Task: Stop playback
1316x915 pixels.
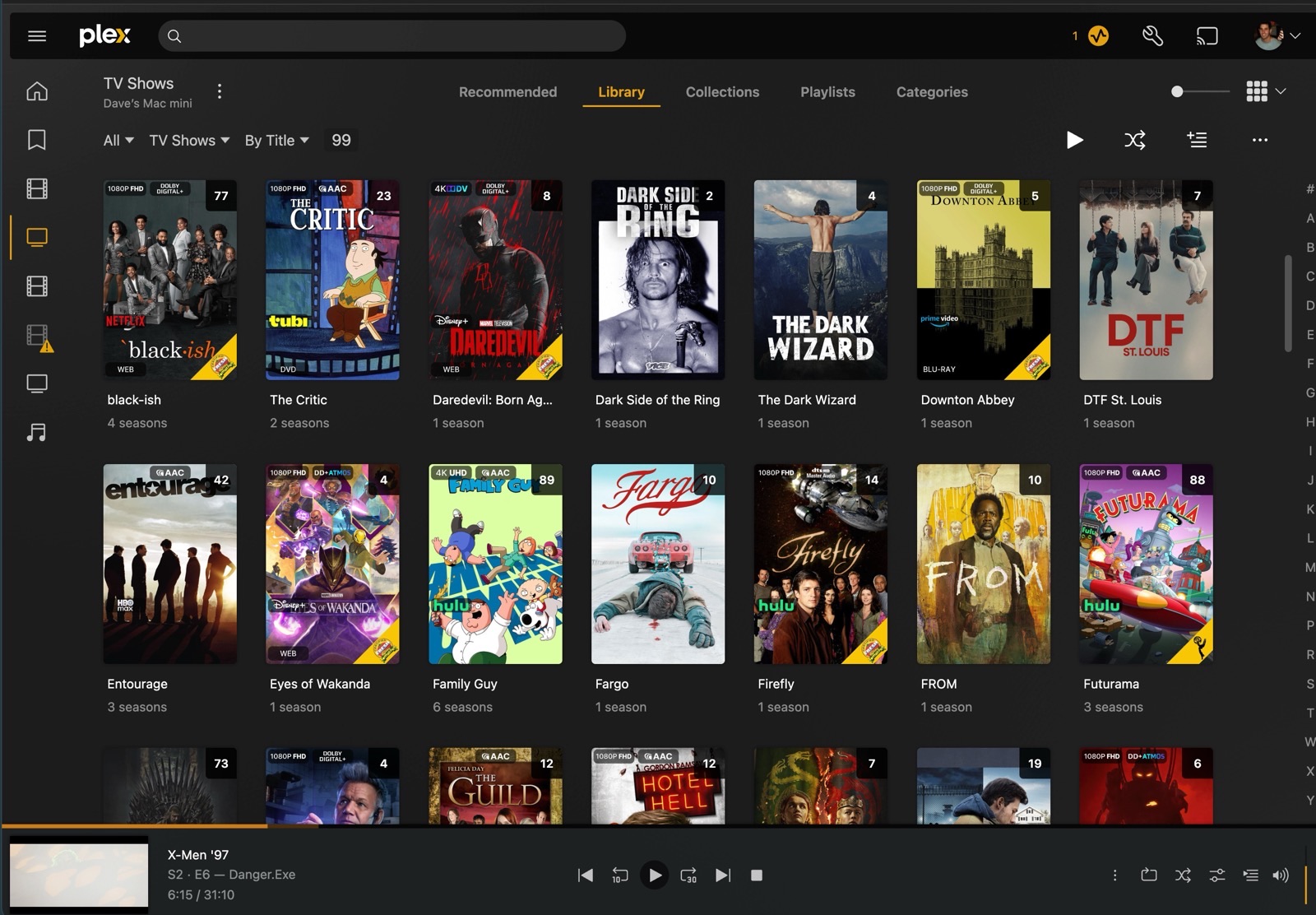Action: coord(757,875)
